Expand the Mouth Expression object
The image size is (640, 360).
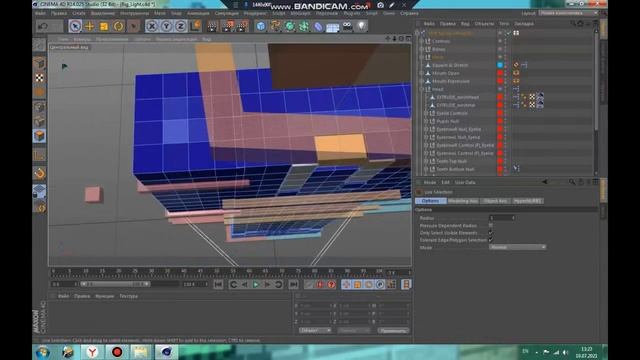pyautogui.click(x=422, y=81)
